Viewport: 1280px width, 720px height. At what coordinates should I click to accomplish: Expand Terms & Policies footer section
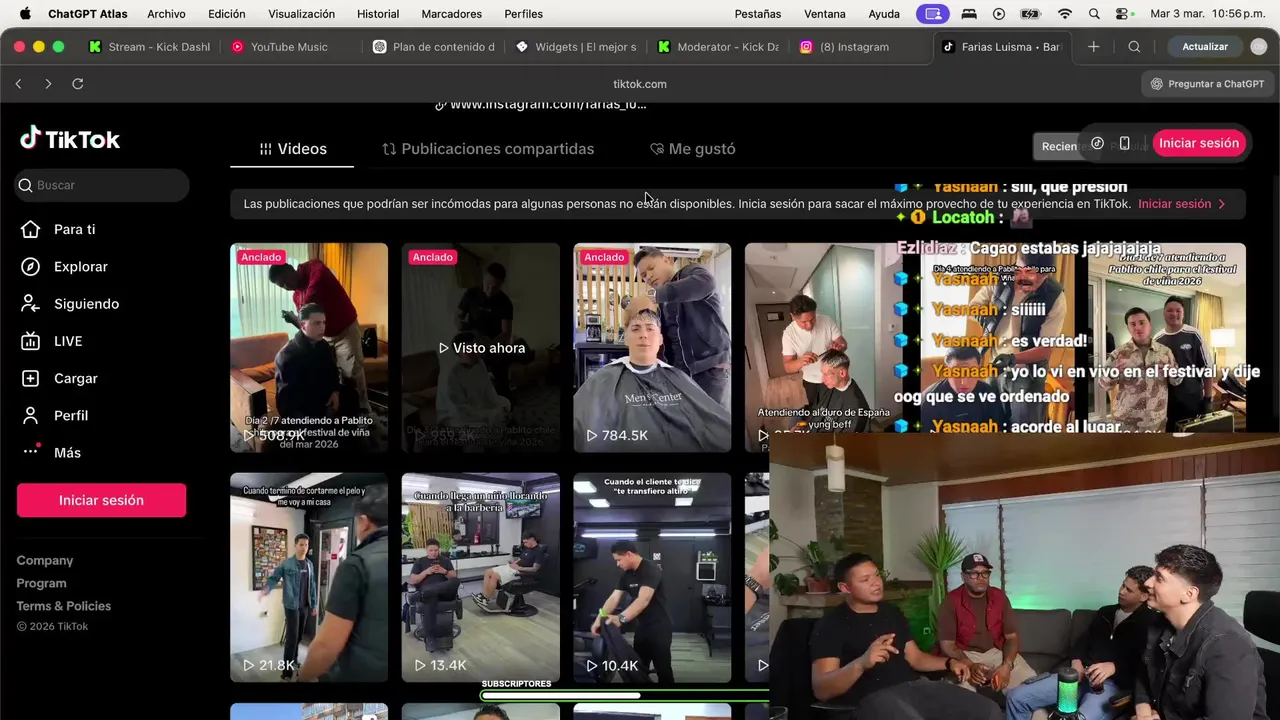[64, 606]
